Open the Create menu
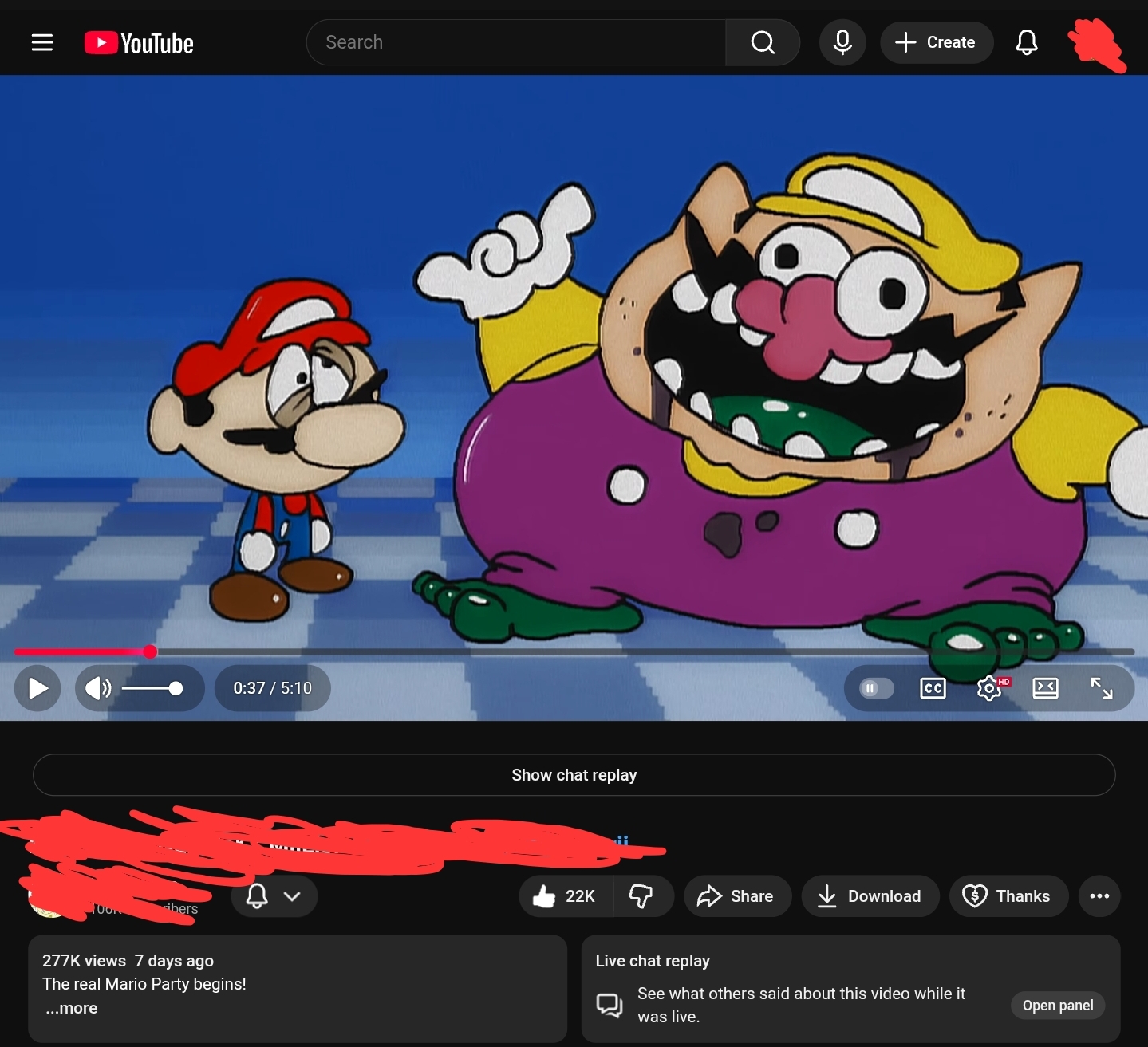The height and width of the screenshot is (1047, 1148). point(937,42)
